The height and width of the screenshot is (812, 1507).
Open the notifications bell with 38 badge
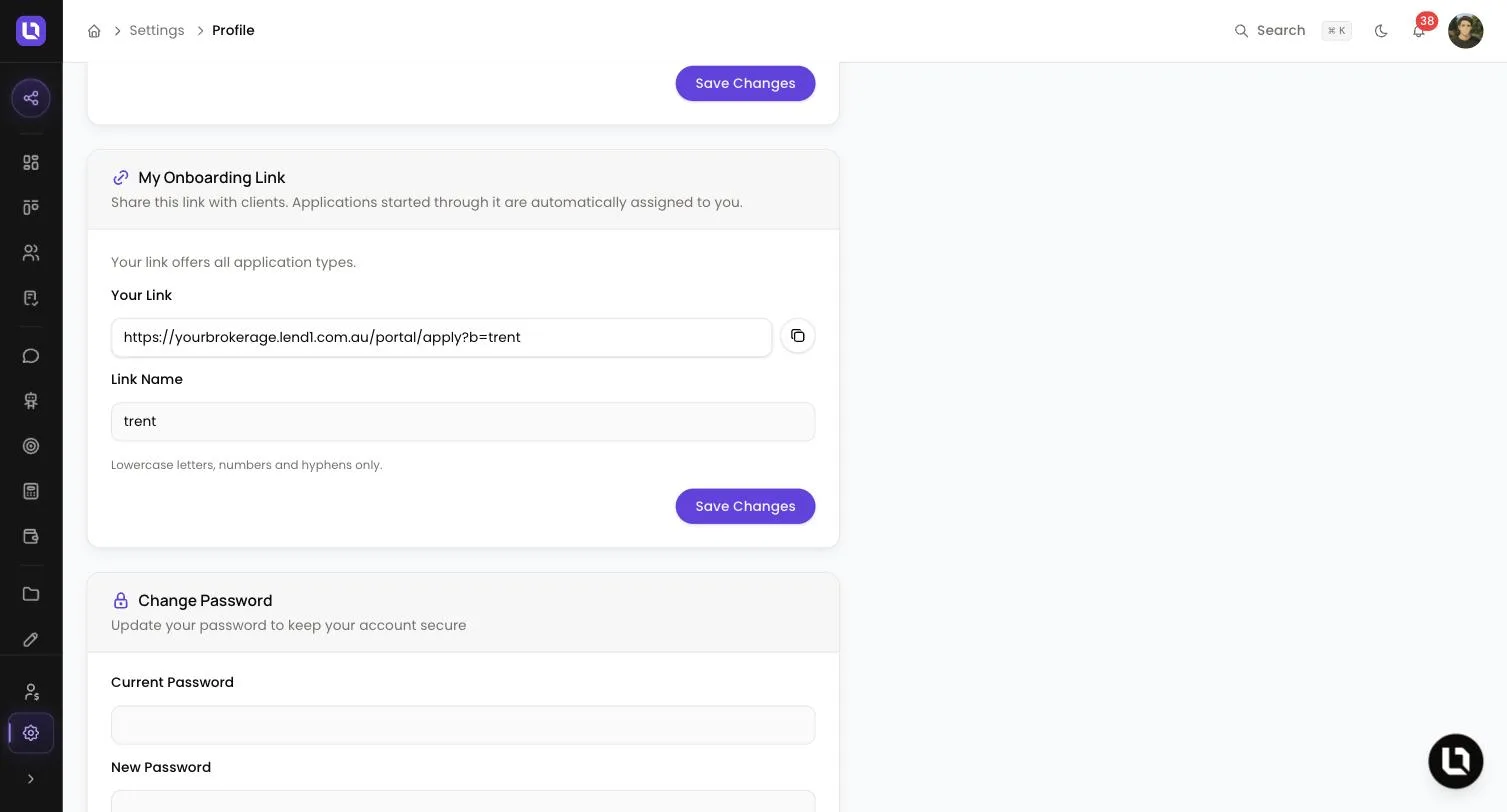1419,31
